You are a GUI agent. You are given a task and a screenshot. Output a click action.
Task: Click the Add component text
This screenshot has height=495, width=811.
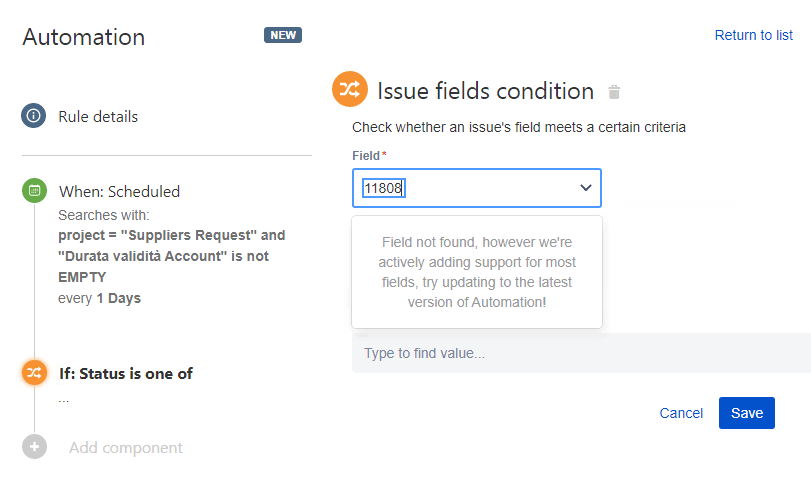[x=126, y=448]
